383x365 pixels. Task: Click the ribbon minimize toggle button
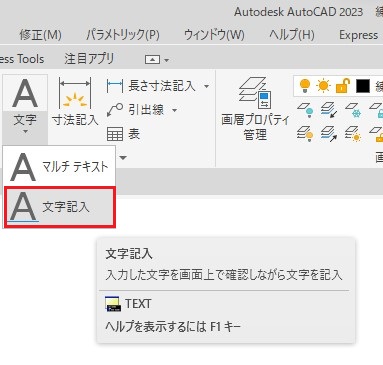pos(152,59)
